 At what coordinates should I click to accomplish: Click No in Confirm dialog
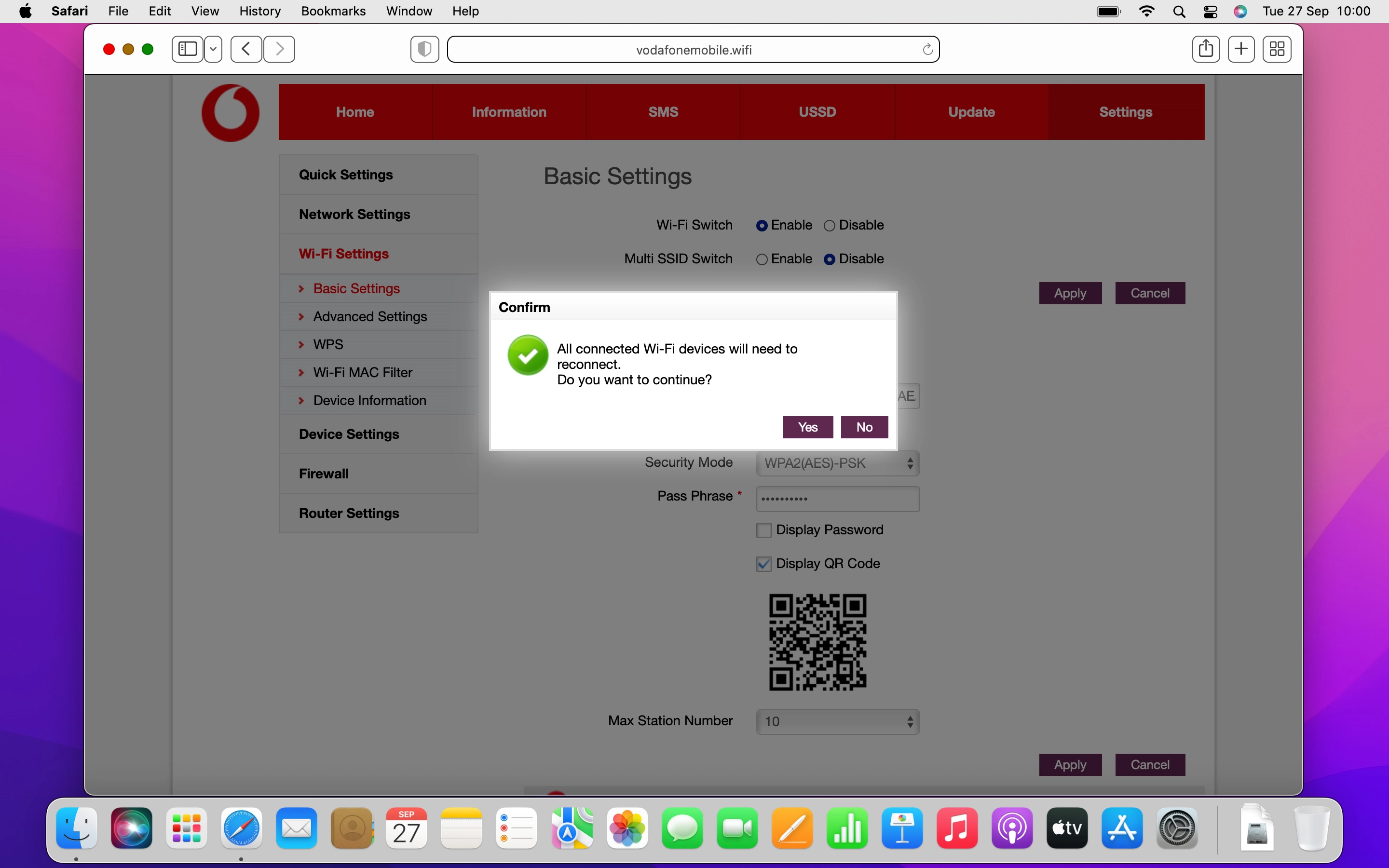(x=864, y=427)
